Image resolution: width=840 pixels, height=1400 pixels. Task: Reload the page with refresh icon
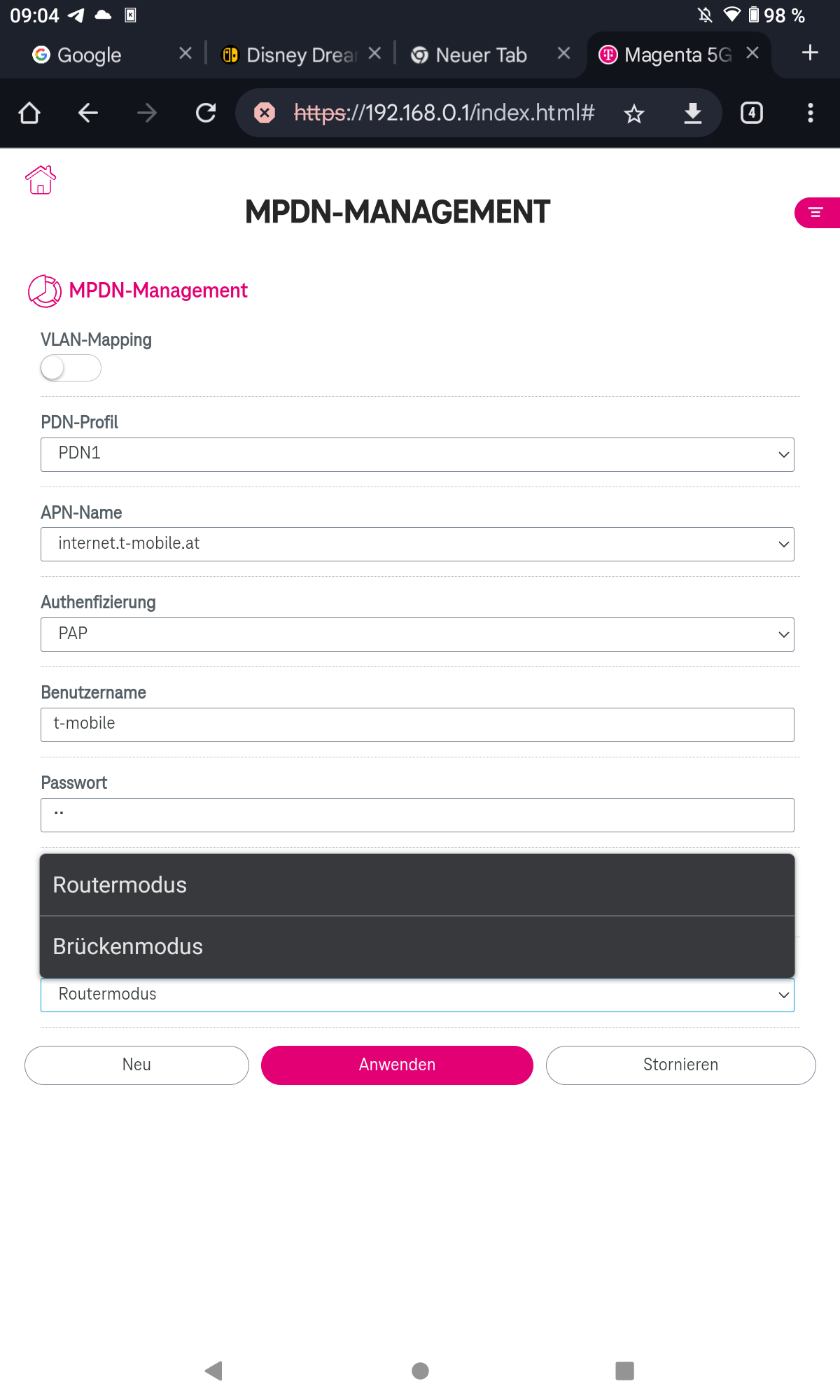(x=206, y=113)
